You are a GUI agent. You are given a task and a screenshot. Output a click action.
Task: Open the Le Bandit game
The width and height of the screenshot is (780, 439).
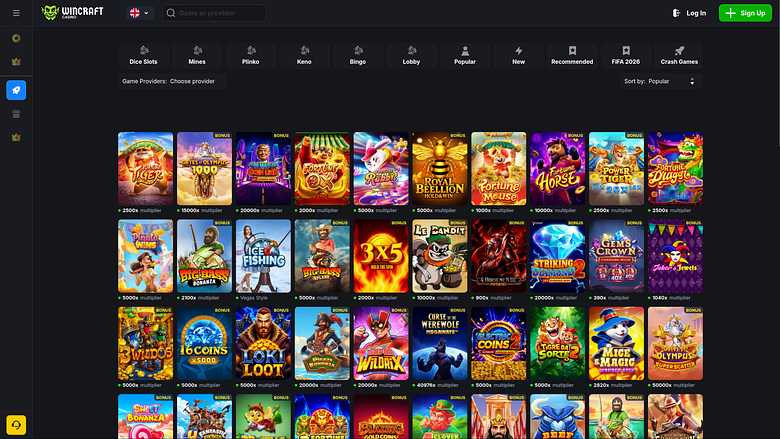tap(440, 256)
